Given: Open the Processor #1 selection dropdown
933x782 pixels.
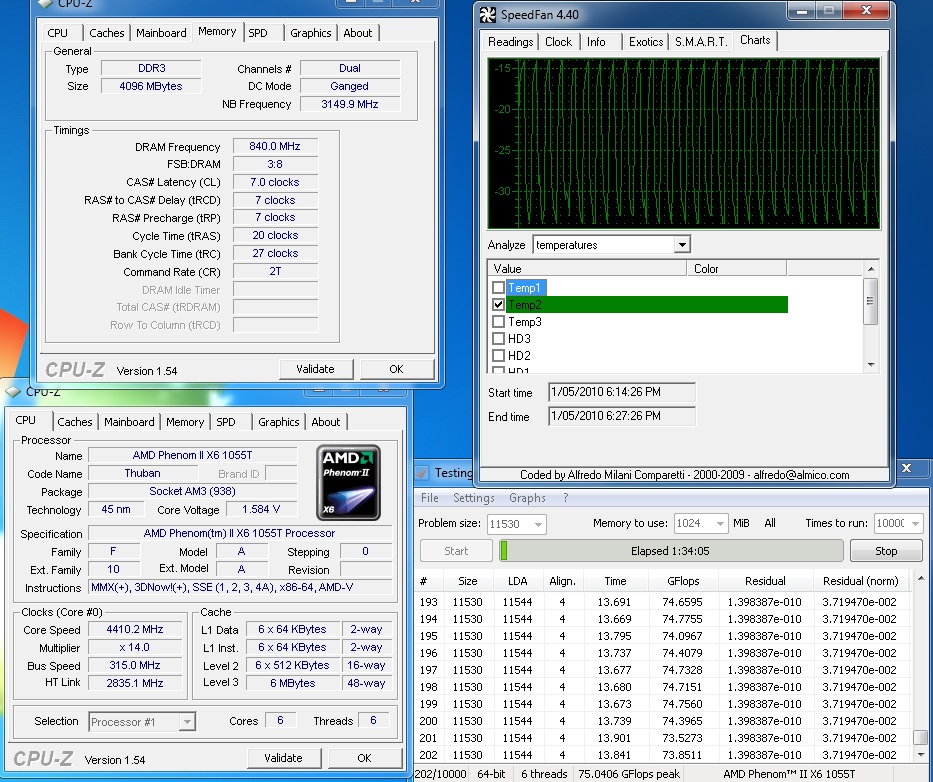Looking at the screenshot, I should 187,722.
